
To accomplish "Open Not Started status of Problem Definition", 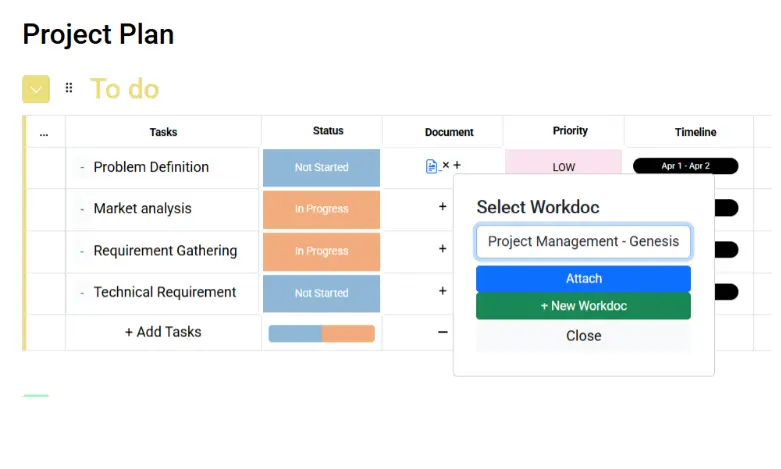I will tap(321, 168).
